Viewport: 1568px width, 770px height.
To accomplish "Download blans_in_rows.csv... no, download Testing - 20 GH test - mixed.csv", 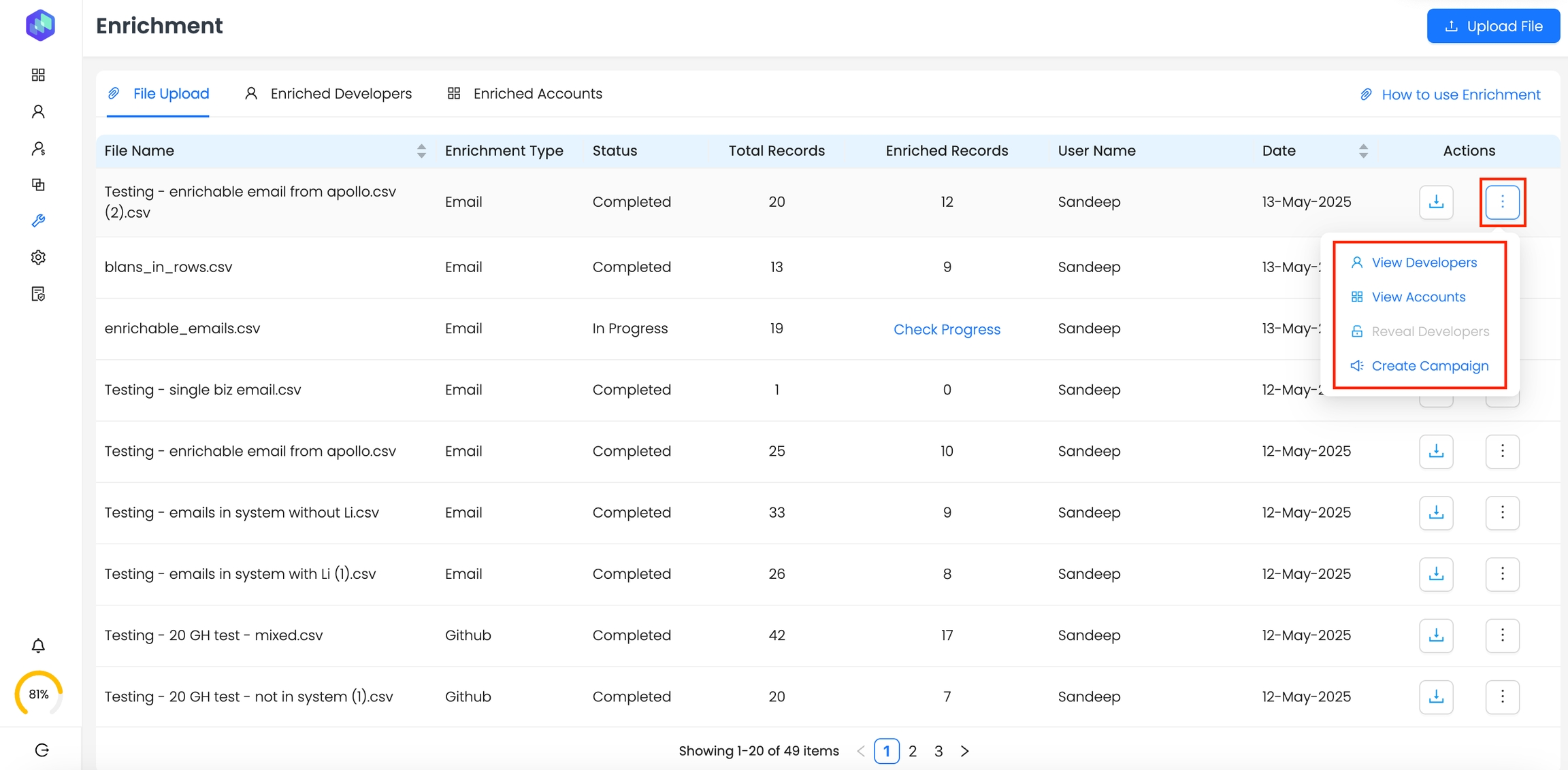I will pos(1436,635).
